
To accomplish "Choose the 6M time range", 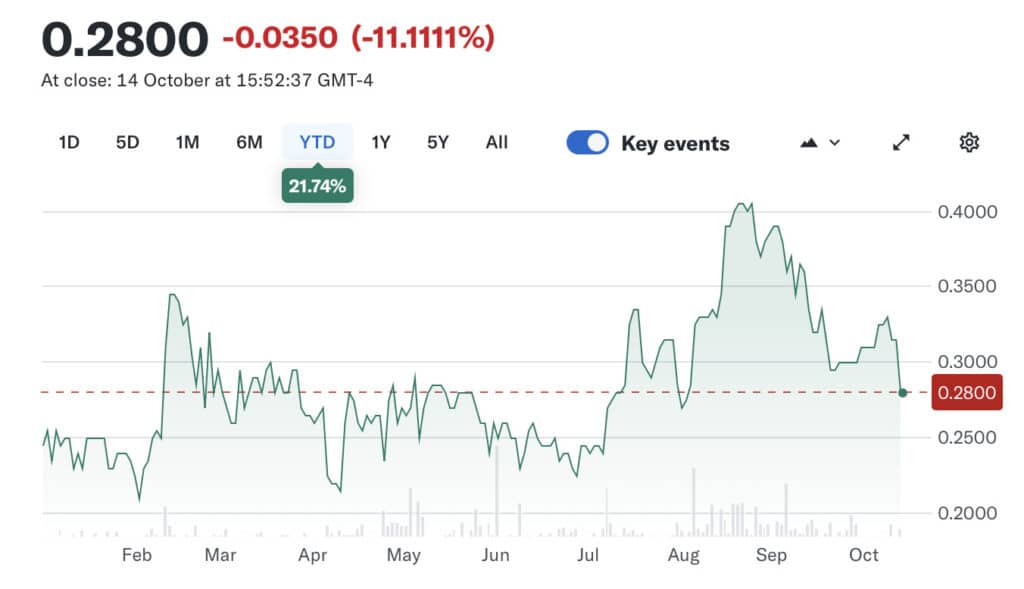I will (x=249, y=142).
